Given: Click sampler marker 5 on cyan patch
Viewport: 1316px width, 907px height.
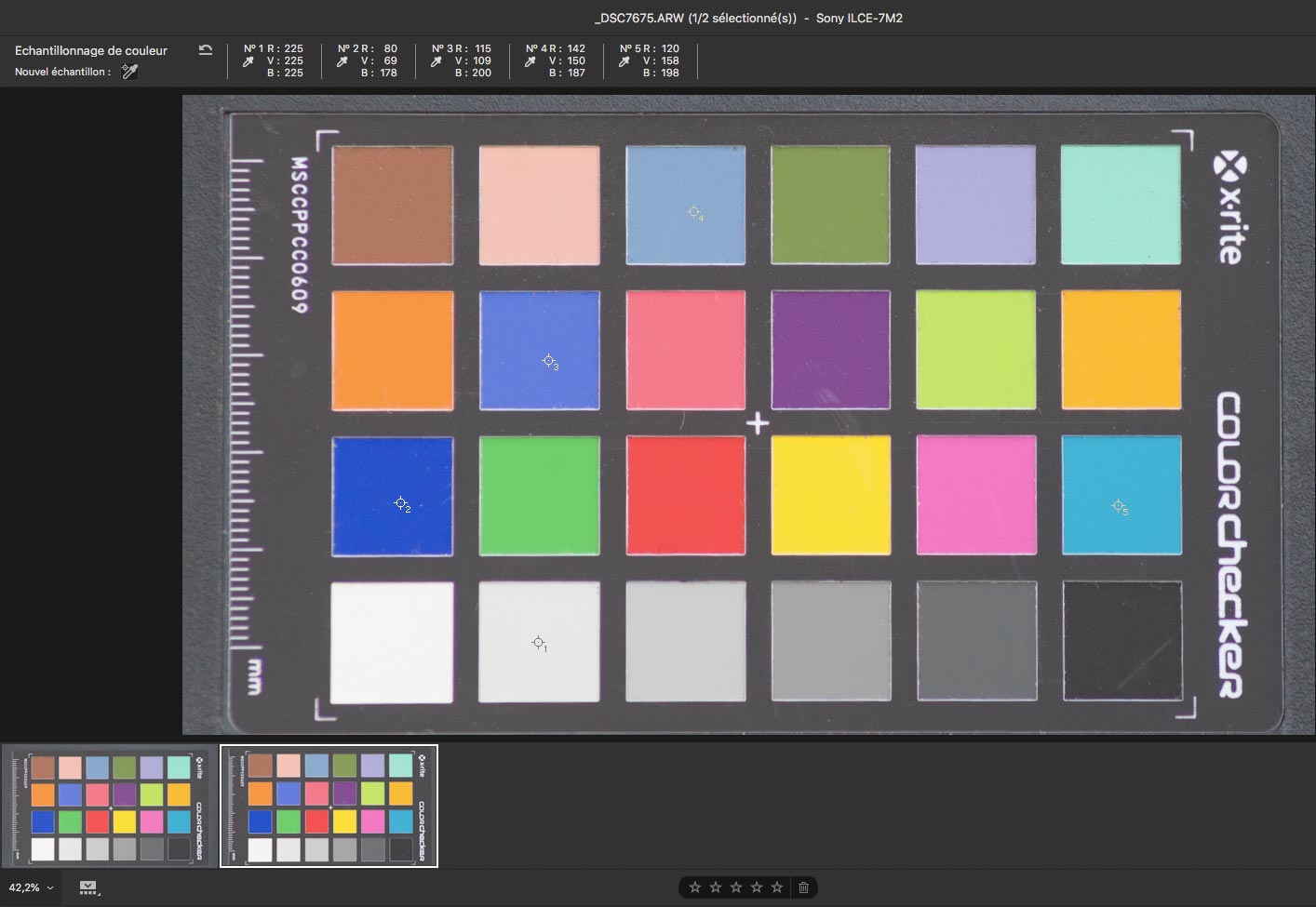Looking at the screenshot, I should pyautogui.click(x=1117, y=506).
